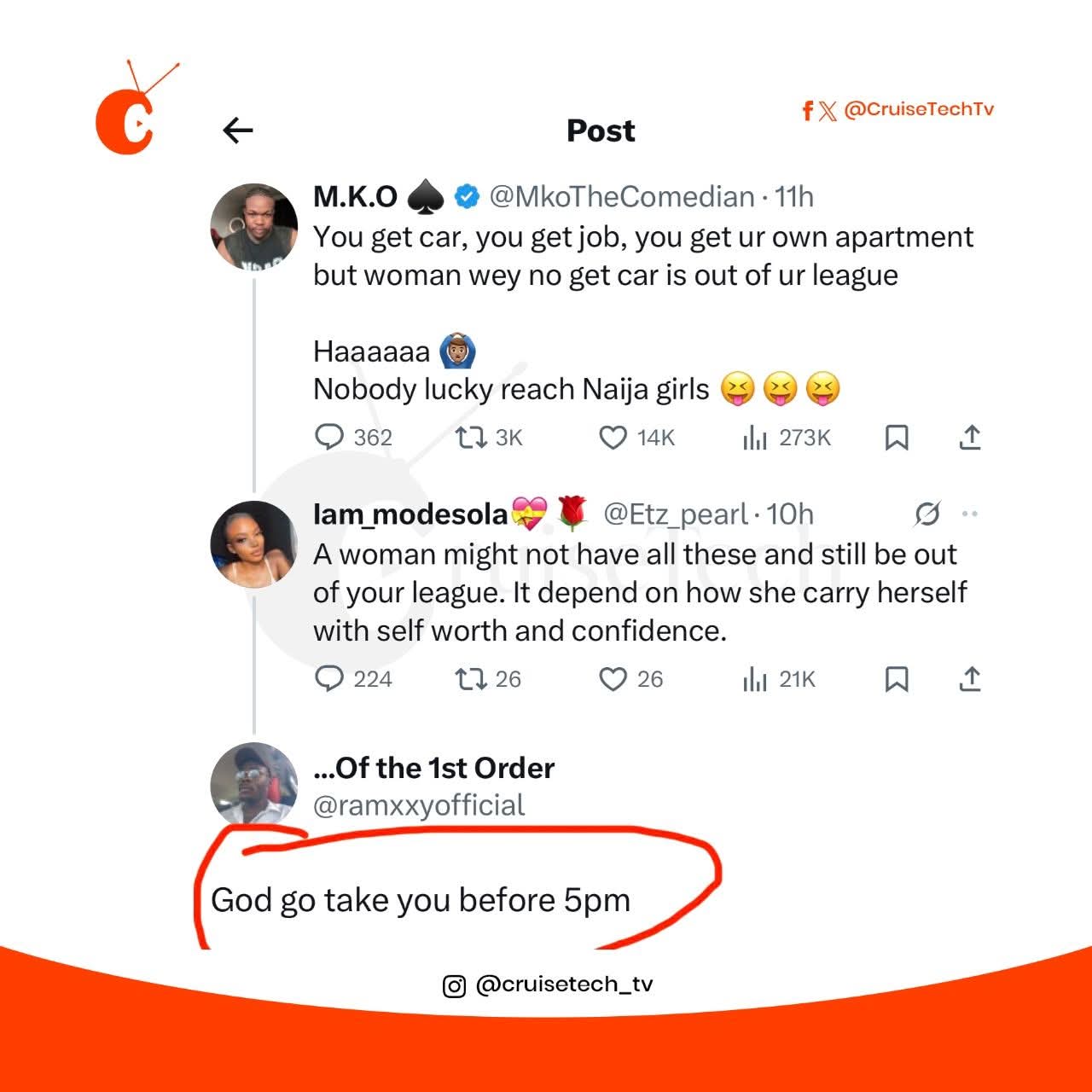Open the ...Of the 1st Order avatar
Image resolution: width=1092 pixels, height=1092 pixels.
(254, 785)
